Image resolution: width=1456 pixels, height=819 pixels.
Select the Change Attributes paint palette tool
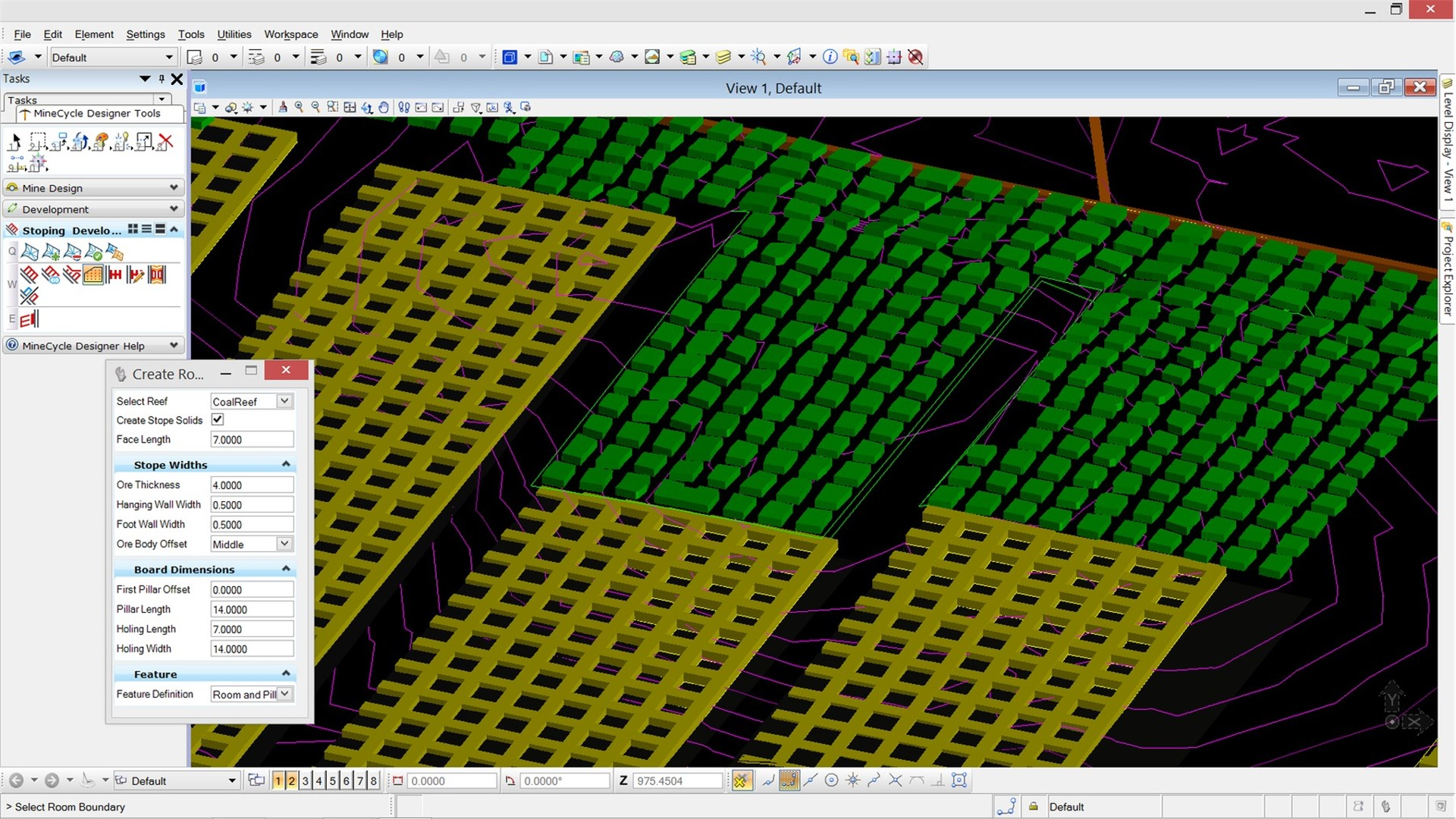(102, 142)
